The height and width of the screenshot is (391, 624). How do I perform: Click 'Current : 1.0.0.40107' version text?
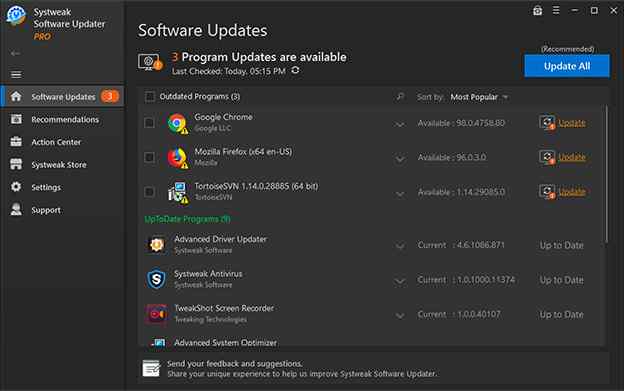click(x=459, y=314)
